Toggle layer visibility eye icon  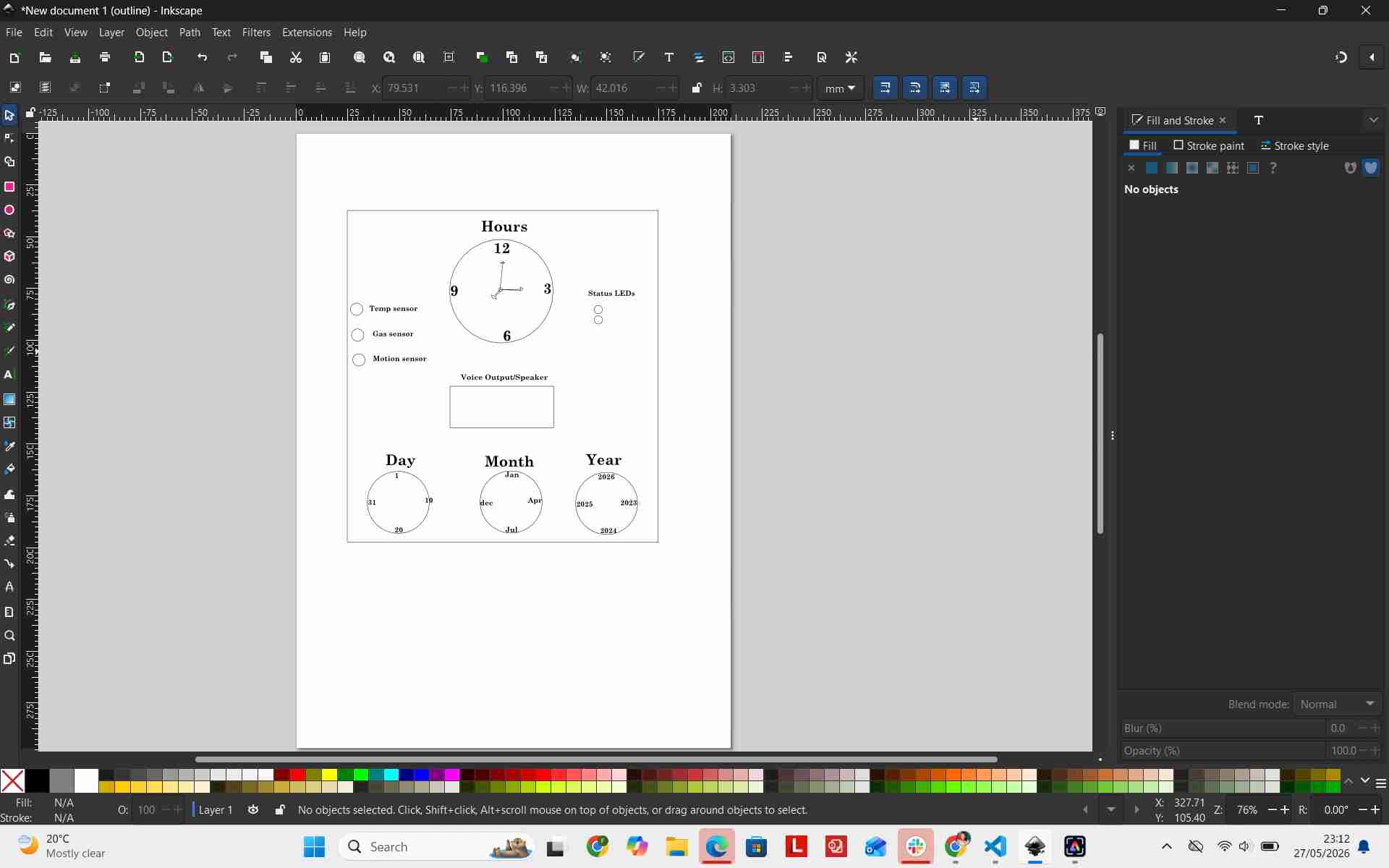(x=253, y=809)
